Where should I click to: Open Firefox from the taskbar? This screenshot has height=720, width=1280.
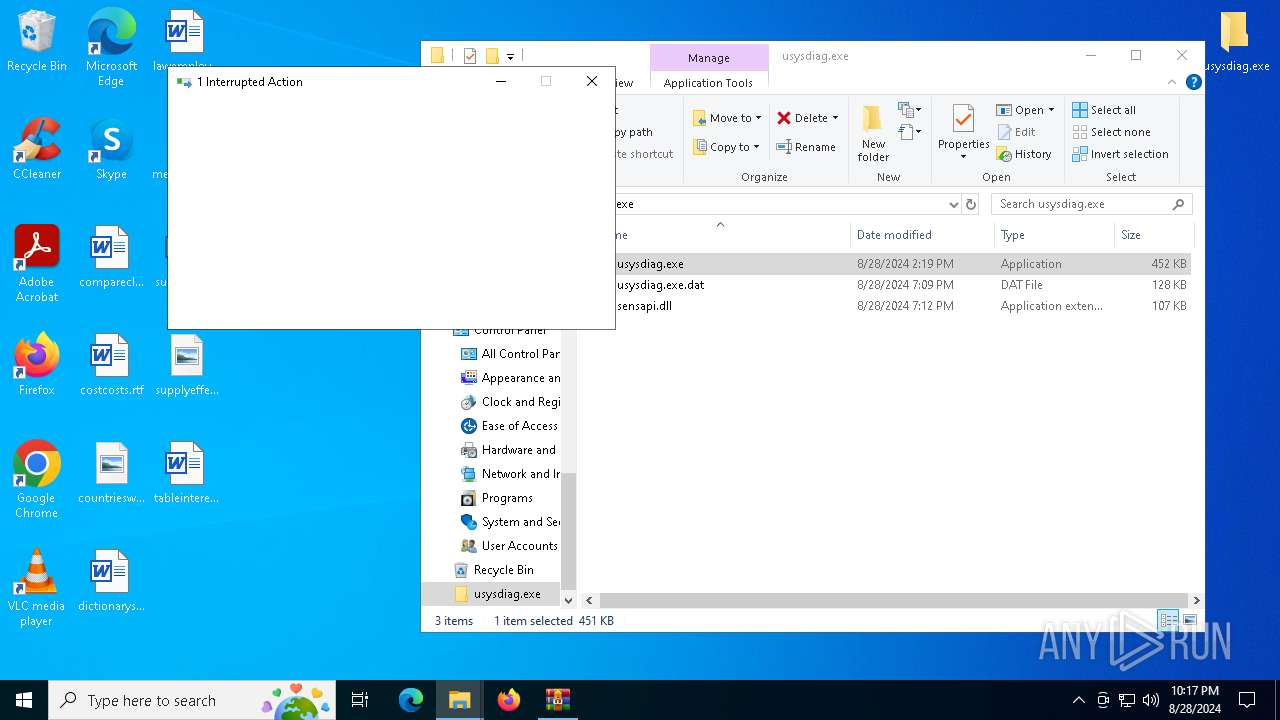[509, 700]
